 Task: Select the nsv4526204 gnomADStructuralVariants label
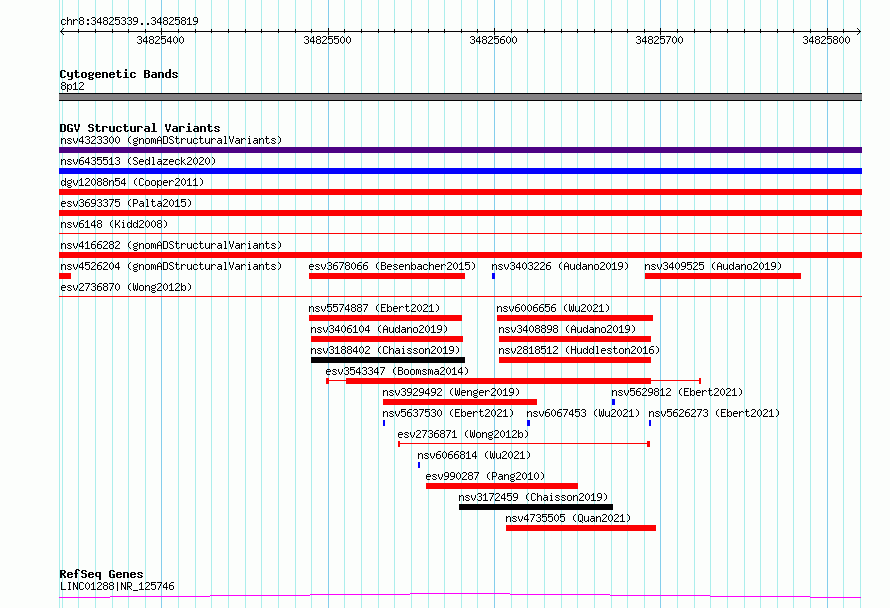[x=171, y=266]
